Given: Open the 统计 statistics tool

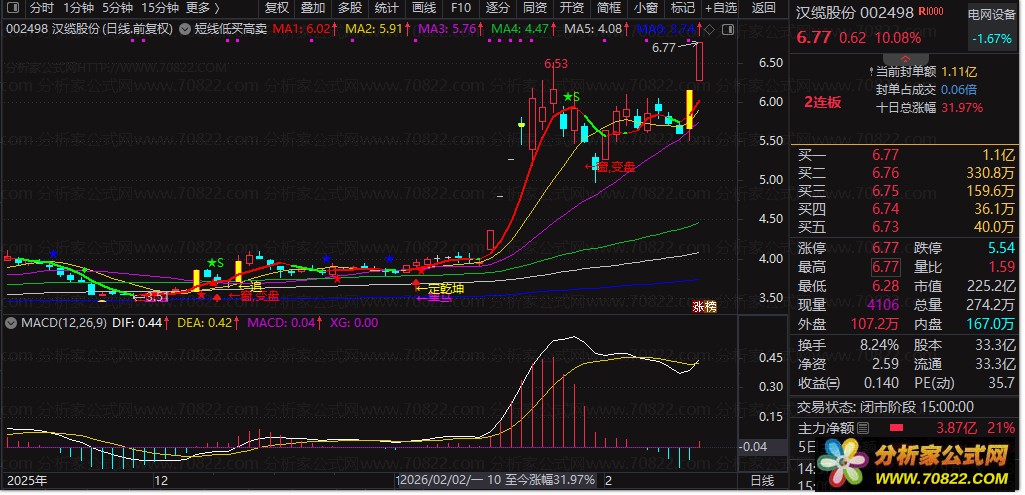Looking at the screenshot, I should [x=387, y=9].
